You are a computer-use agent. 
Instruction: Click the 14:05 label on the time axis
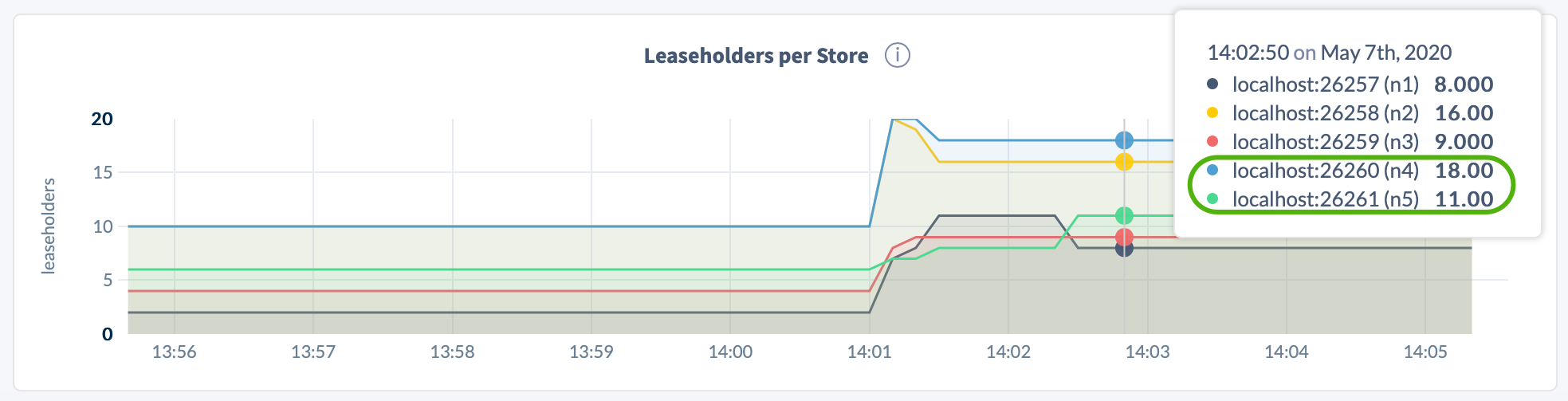[x=1425, y=352]
